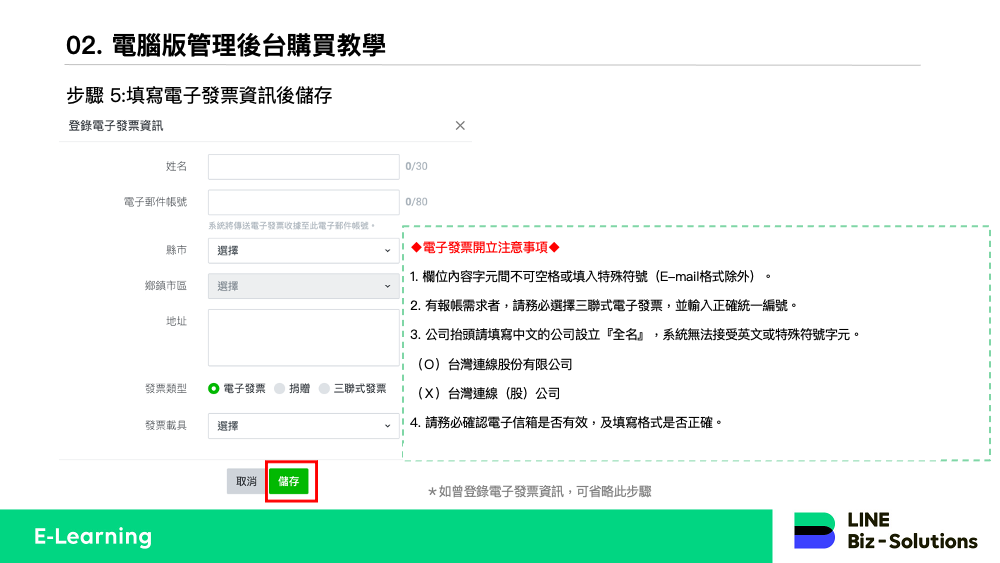Click the 姓名 text field

point(303,166)
